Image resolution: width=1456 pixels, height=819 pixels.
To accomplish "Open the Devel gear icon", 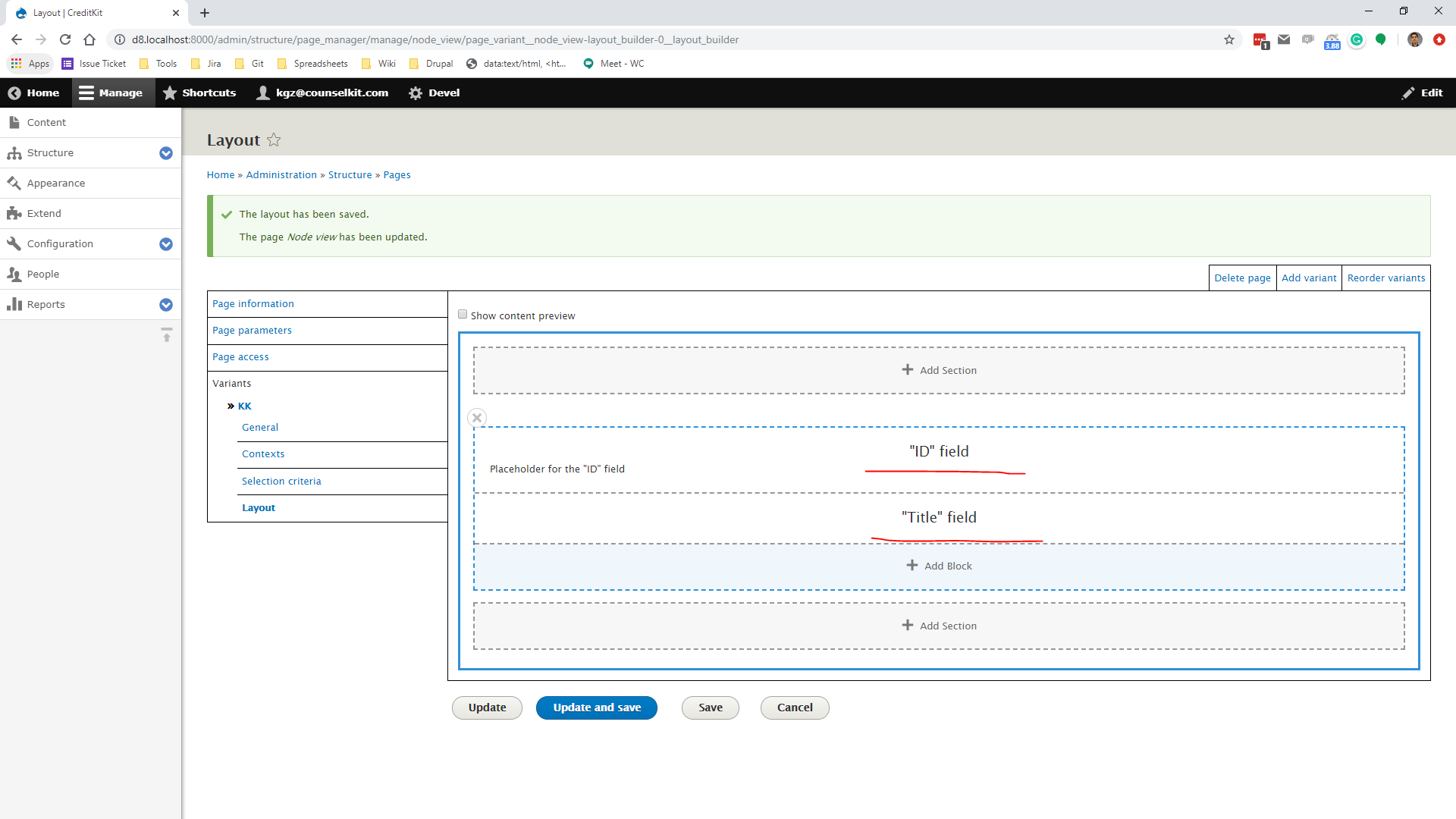I will tap(416, 93).
